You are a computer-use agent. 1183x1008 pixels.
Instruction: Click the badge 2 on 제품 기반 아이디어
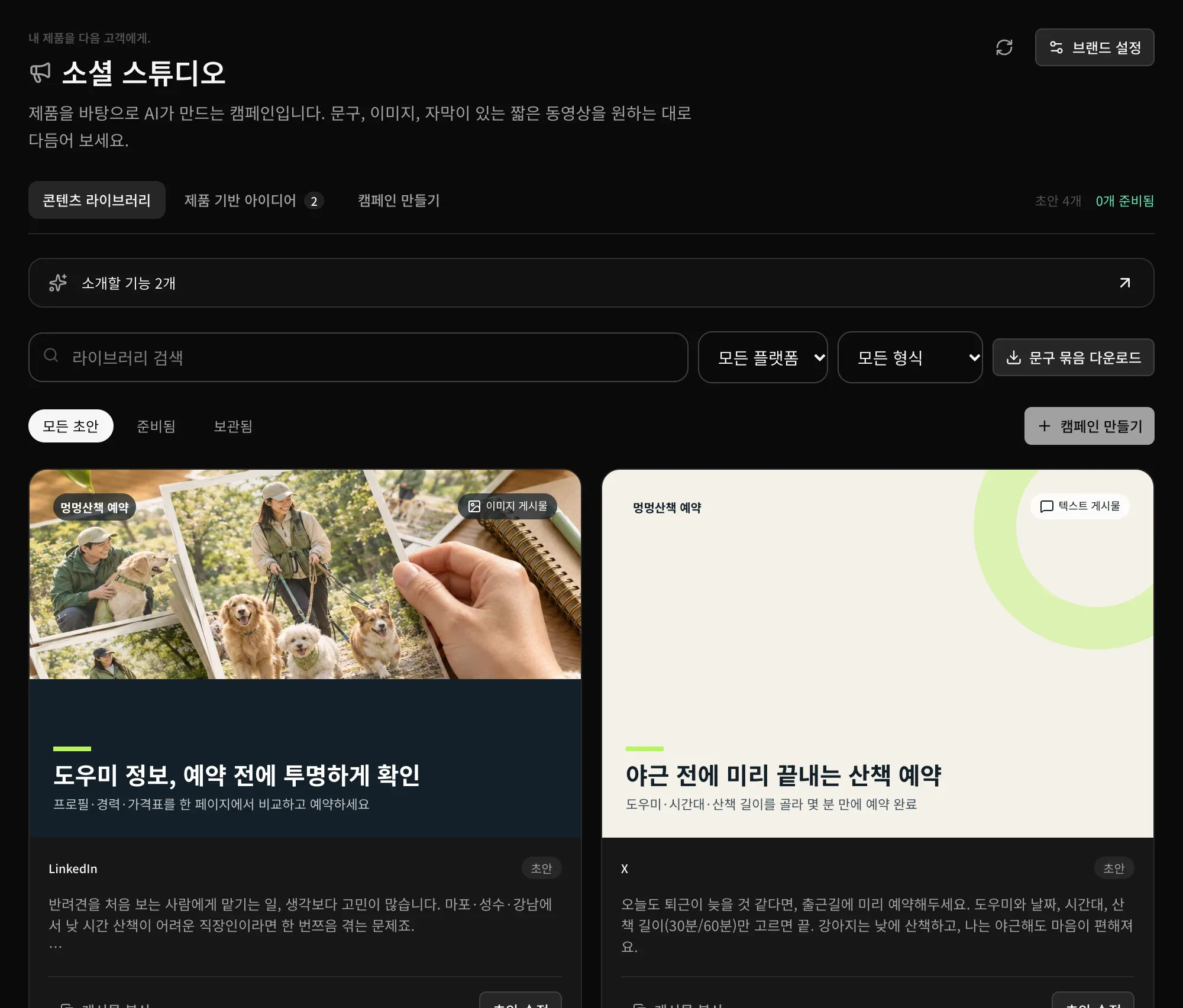[314, 201]
